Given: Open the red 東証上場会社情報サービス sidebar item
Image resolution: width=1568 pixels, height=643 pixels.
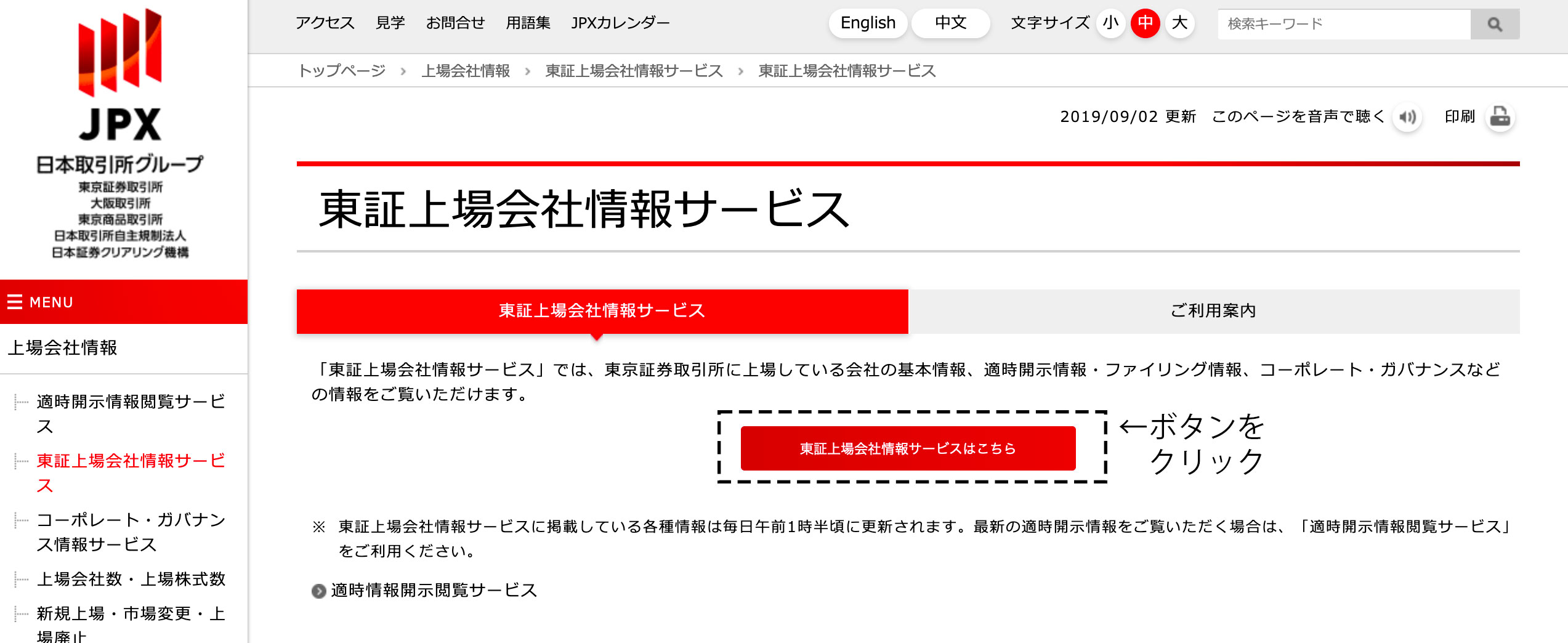Looking at the screenshot, I should click(131, 473).
